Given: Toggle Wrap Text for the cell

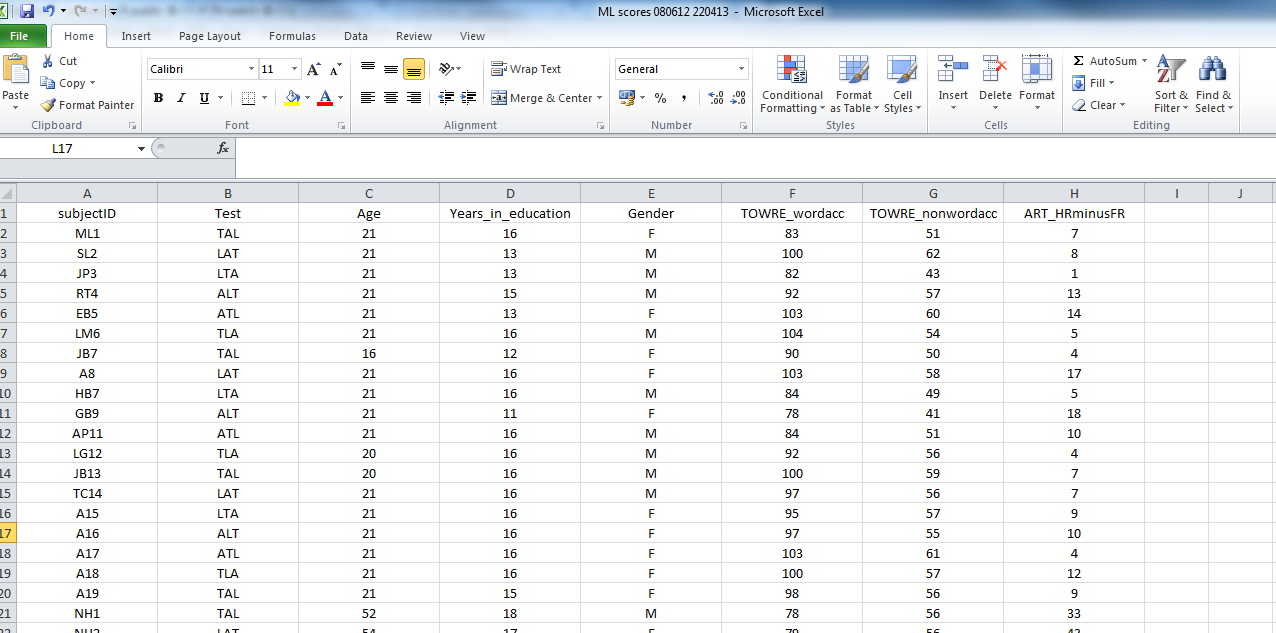Looking at the screenshot, I should click(x=526, y=69).
